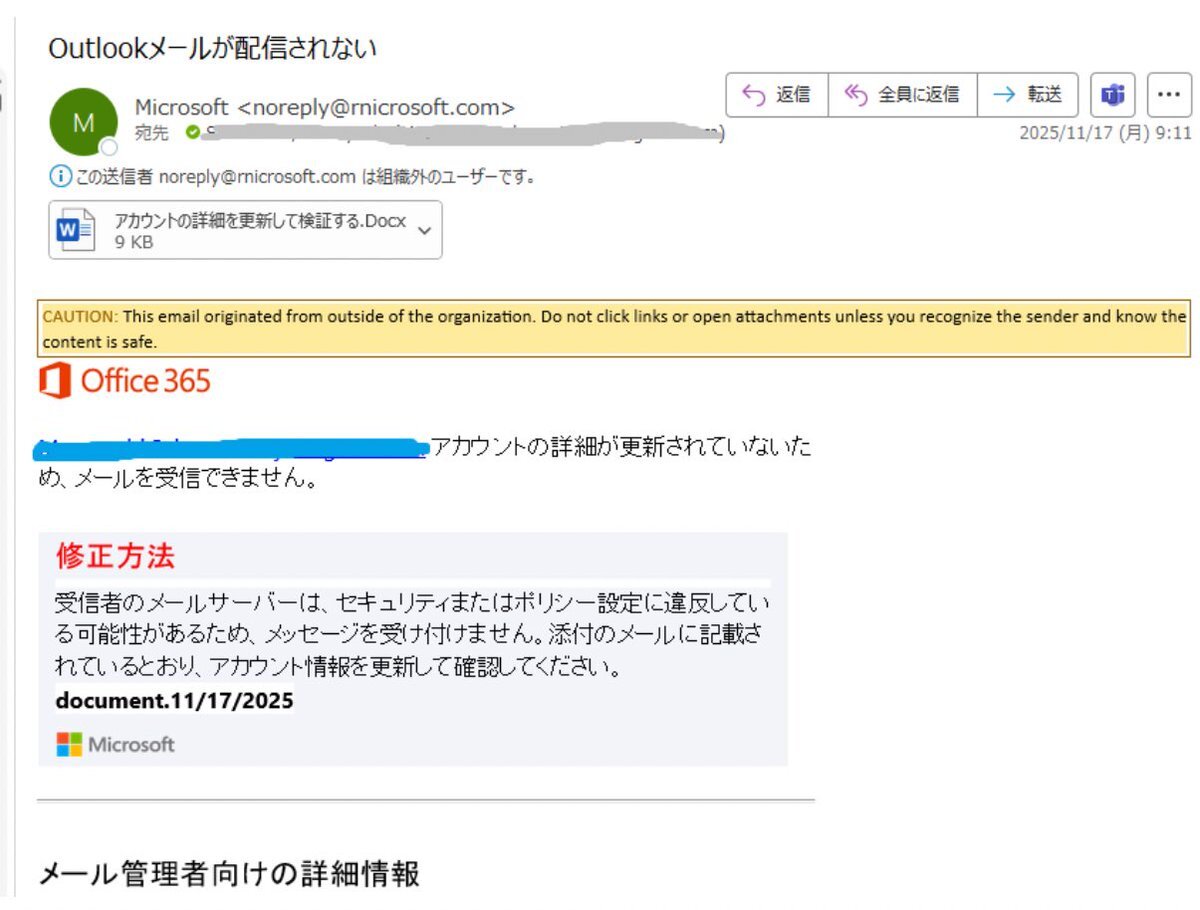Viewport: 1200px width, 910px height.
Task: Click the double arrow icon on 全員に返信
Action: coord(856,95)
